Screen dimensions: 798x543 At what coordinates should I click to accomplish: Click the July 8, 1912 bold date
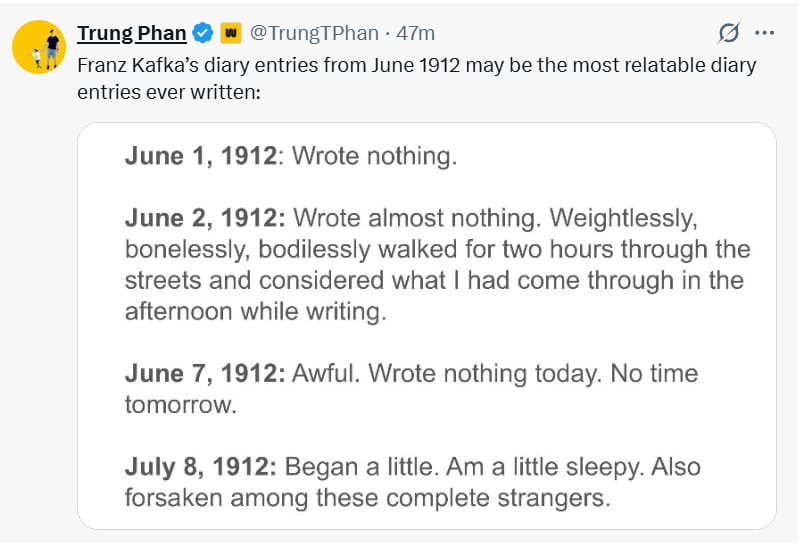[201, 467]
